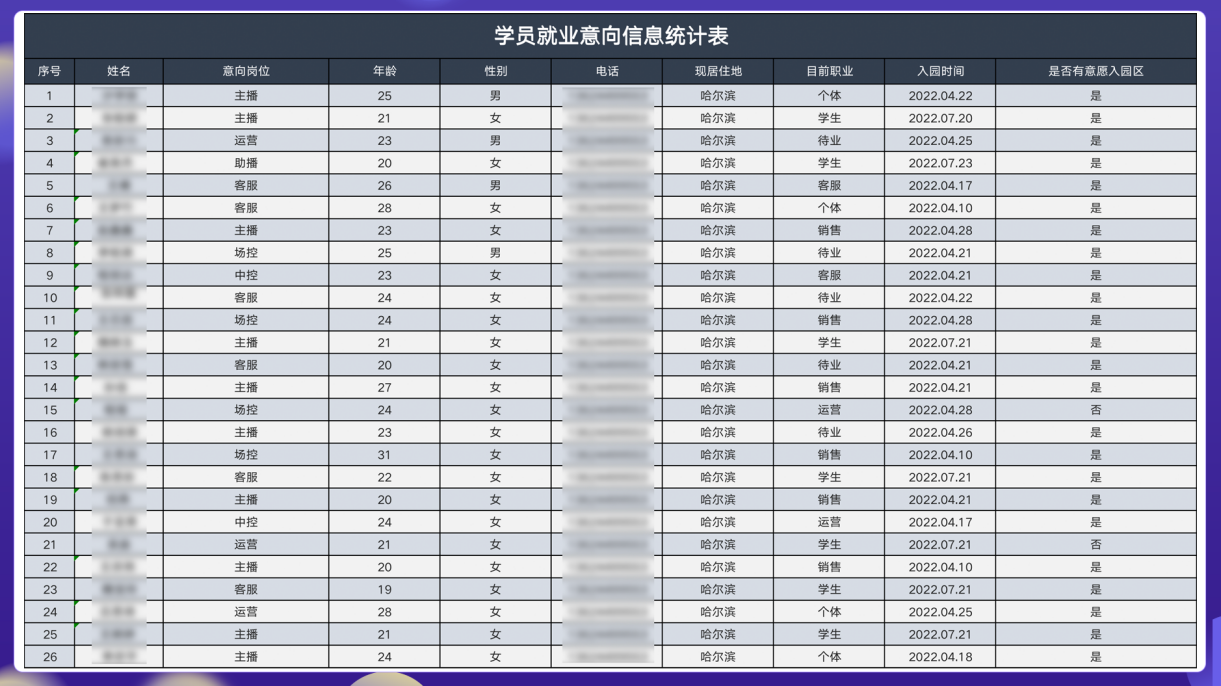Click the 否 cell in row 21
Image resolution: width=1221 pixels, height=686 pixels.
(x=1096, y=544)
